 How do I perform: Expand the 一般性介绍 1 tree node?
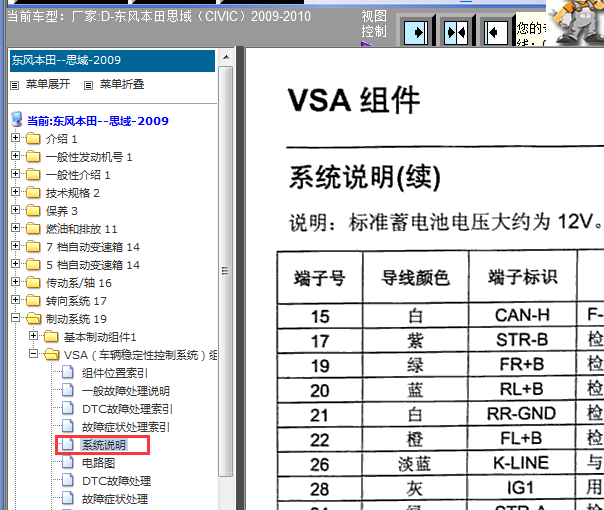point(15,174)
